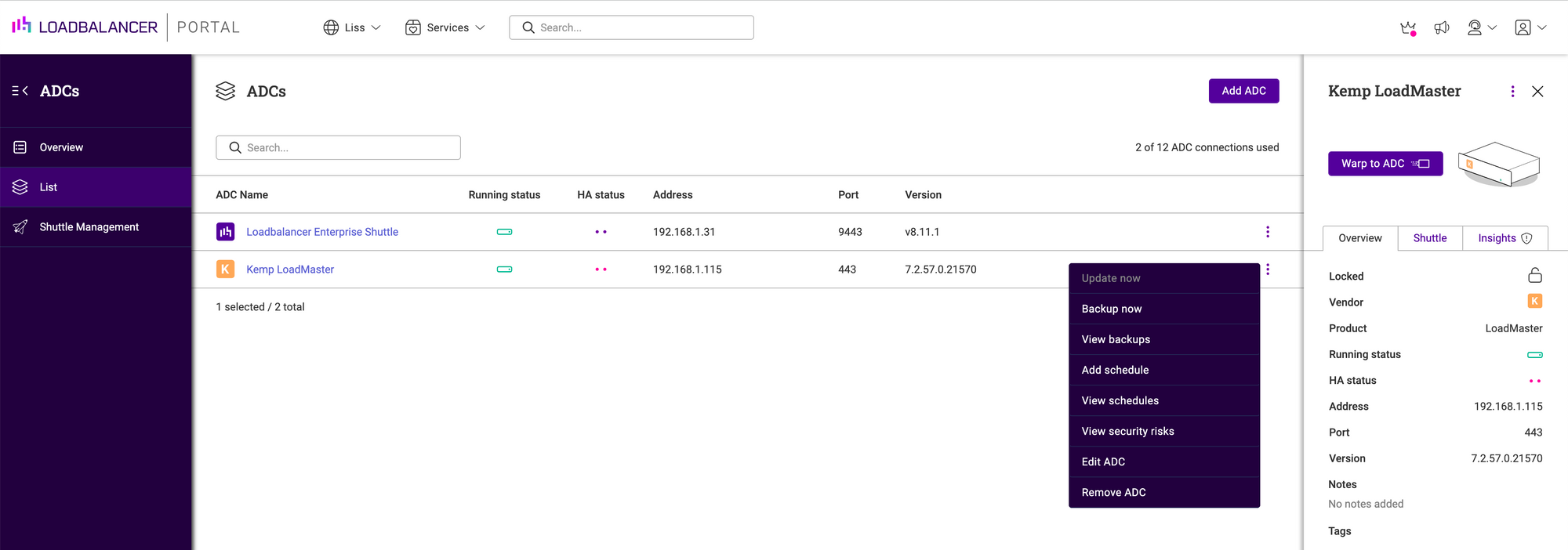The image size is (1568, 550).
Task: Click the 1 selected / 2 total text
Action: coord(260,307)
